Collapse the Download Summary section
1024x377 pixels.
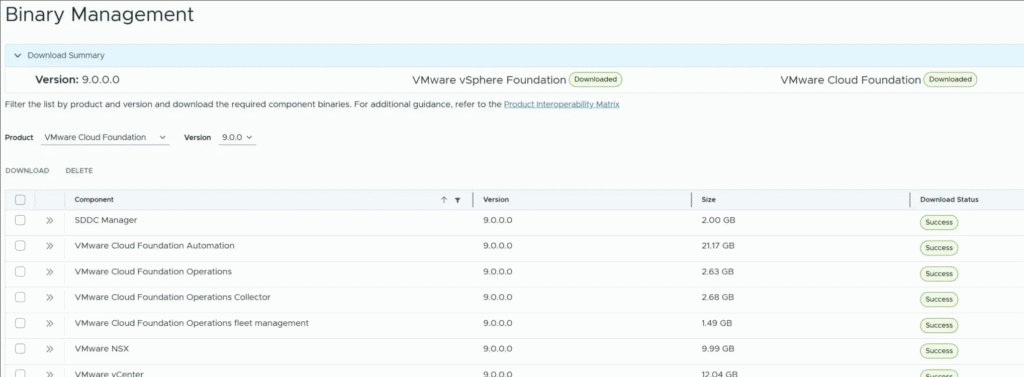[18, 56]
